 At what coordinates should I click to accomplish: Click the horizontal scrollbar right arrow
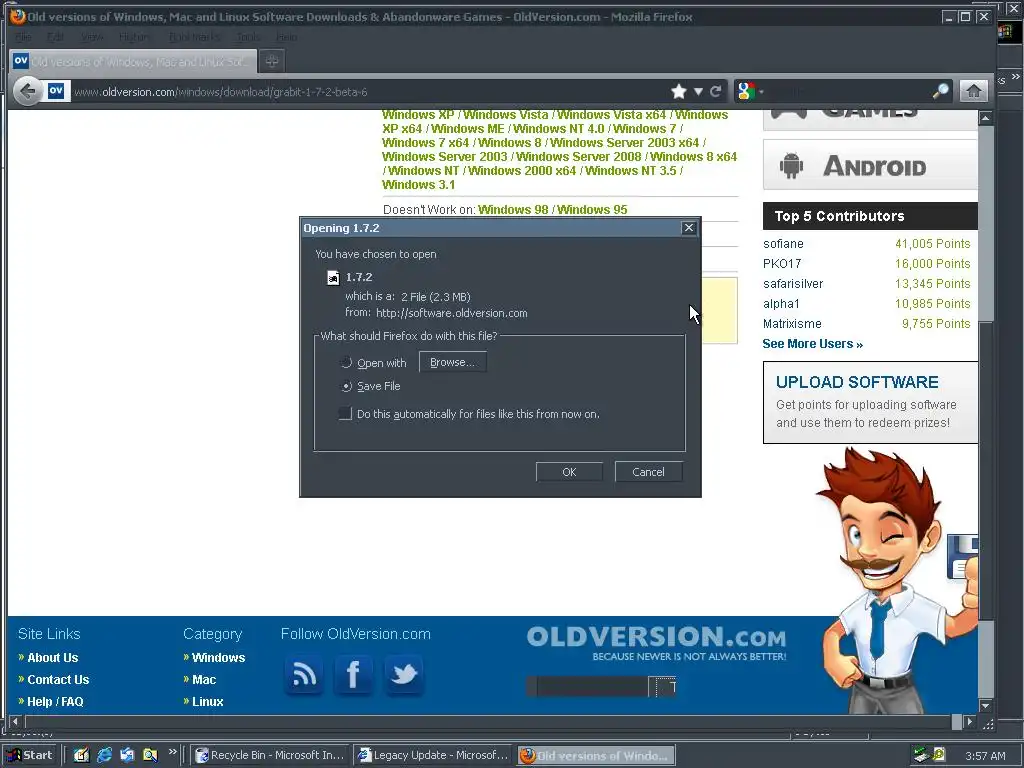coord(970,722)
